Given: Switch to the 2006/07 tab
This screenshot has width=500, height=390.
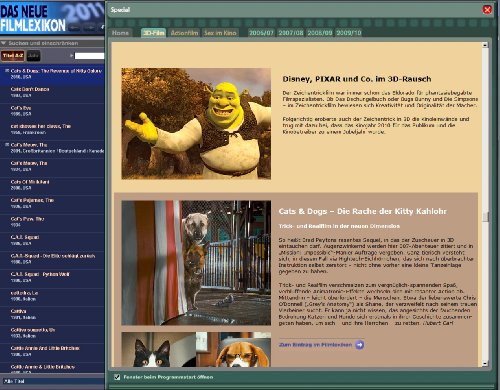Looking at the screenshot, I should [261, 33].
